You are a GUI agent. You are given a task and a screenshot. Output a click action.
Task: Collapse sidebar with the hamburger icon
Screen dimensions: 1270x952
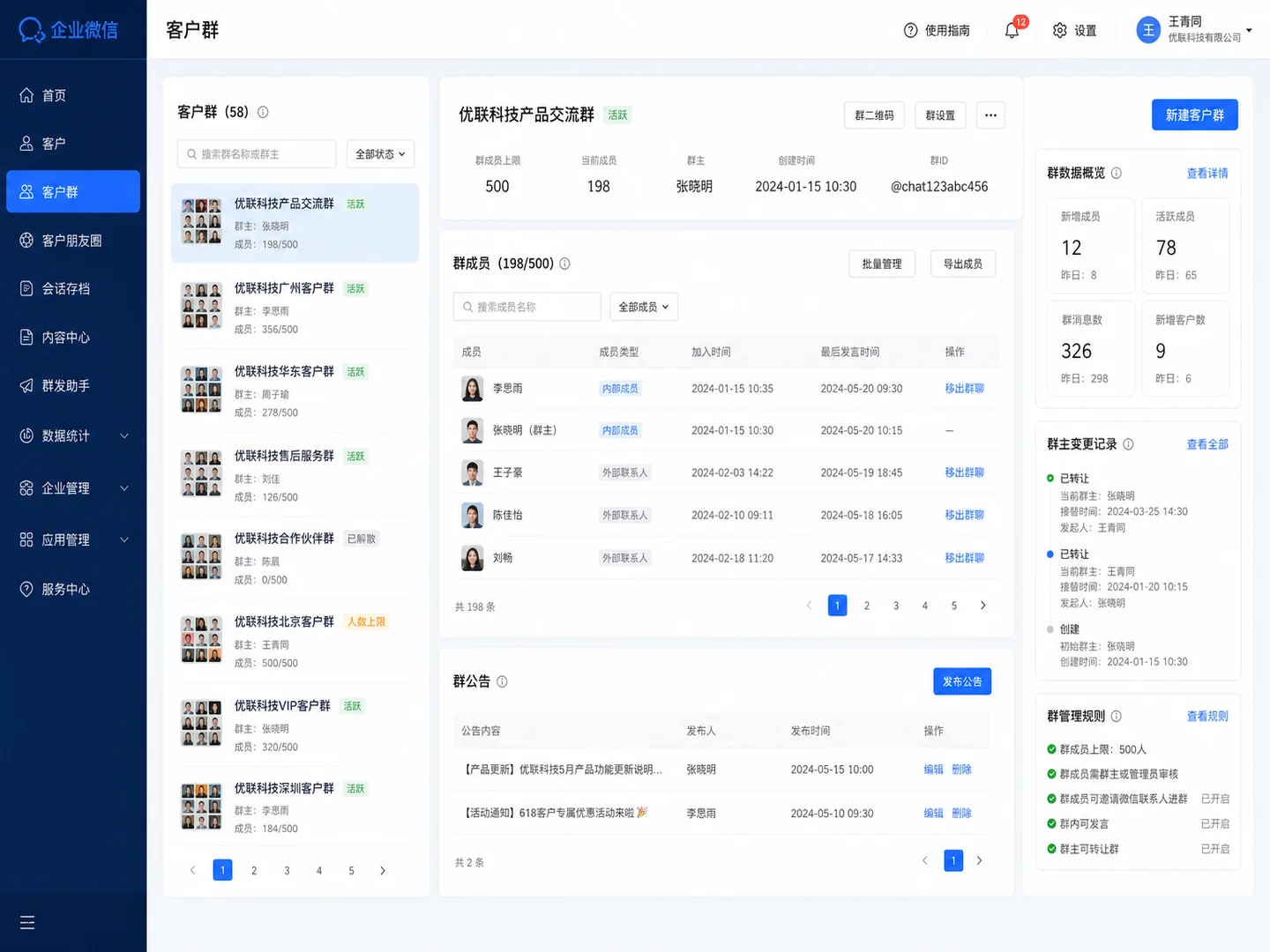coord(27,922)
